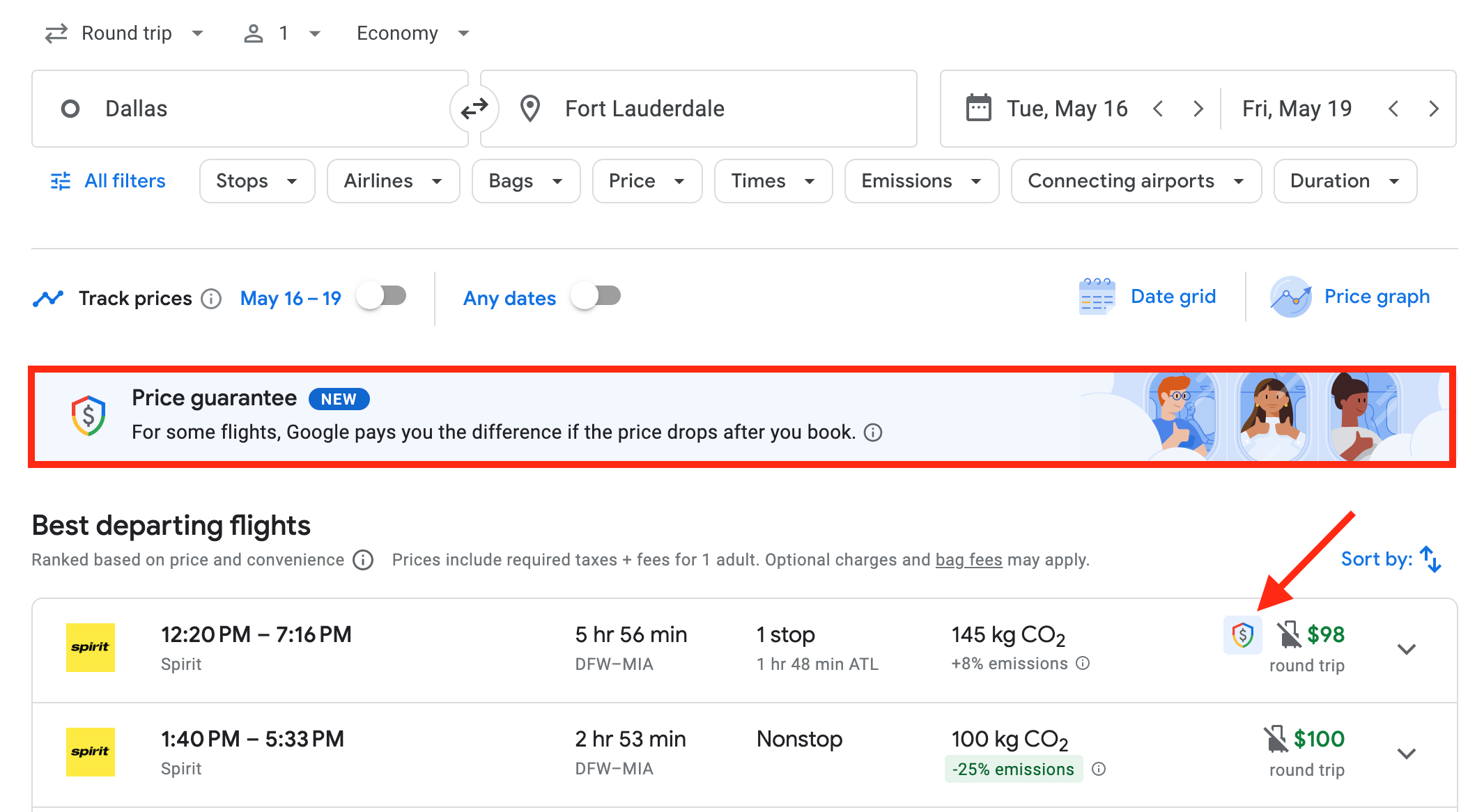Image resolution: width=1484 pixels, height=812 pixels.
Task: Click the calendar icon by departure date
Action: tap(979, 109)
